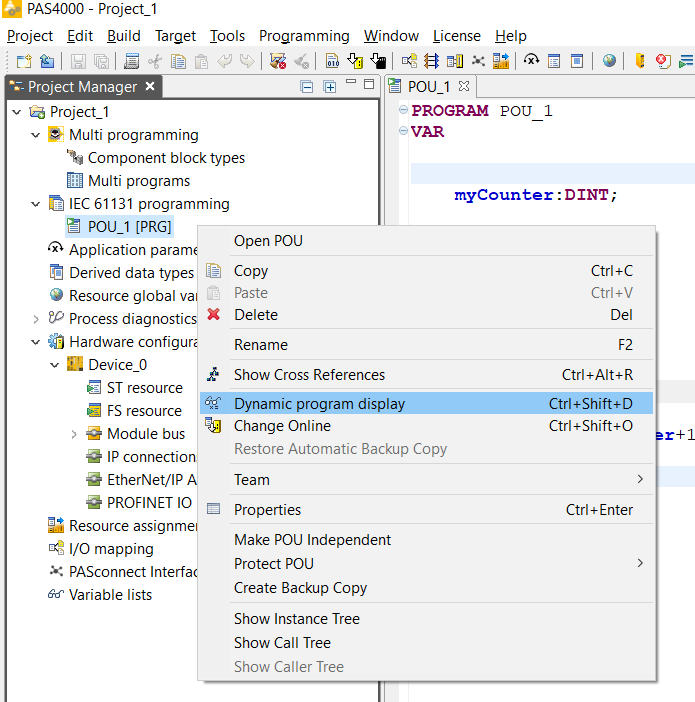This screenshot has height=702, width=695.
Task: Click the Expand All icon in Project Manager
Action: tap(330, 86)
